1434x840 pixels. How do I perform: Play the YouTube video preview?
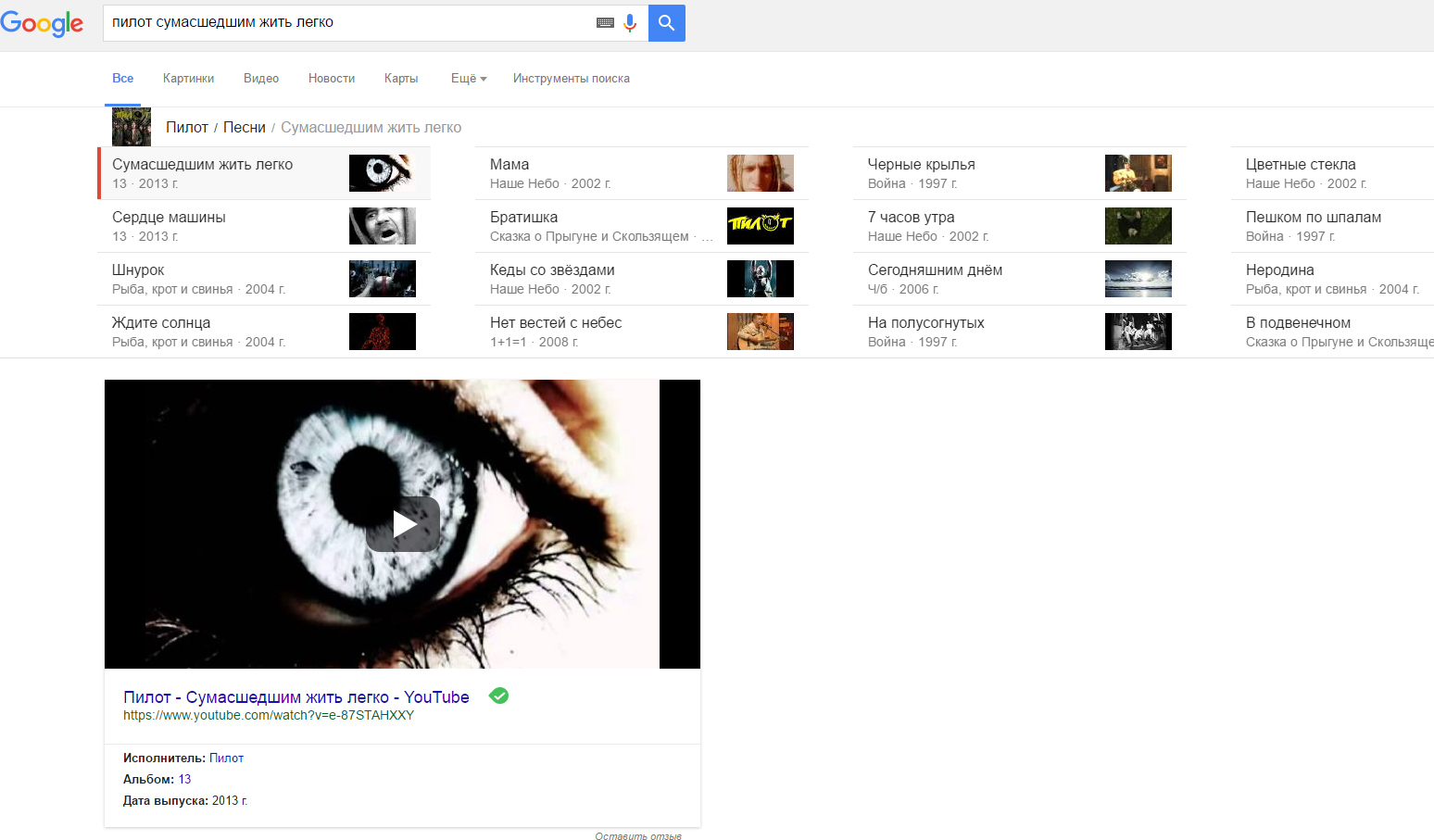[403, 524]
